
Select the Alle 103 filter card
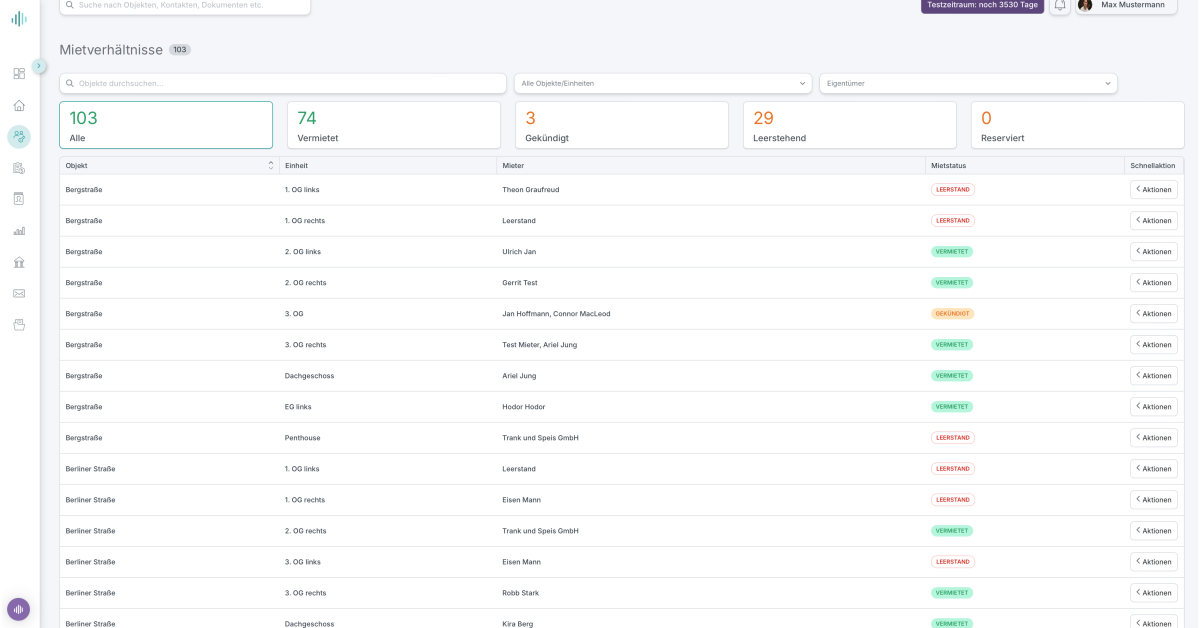166,125
